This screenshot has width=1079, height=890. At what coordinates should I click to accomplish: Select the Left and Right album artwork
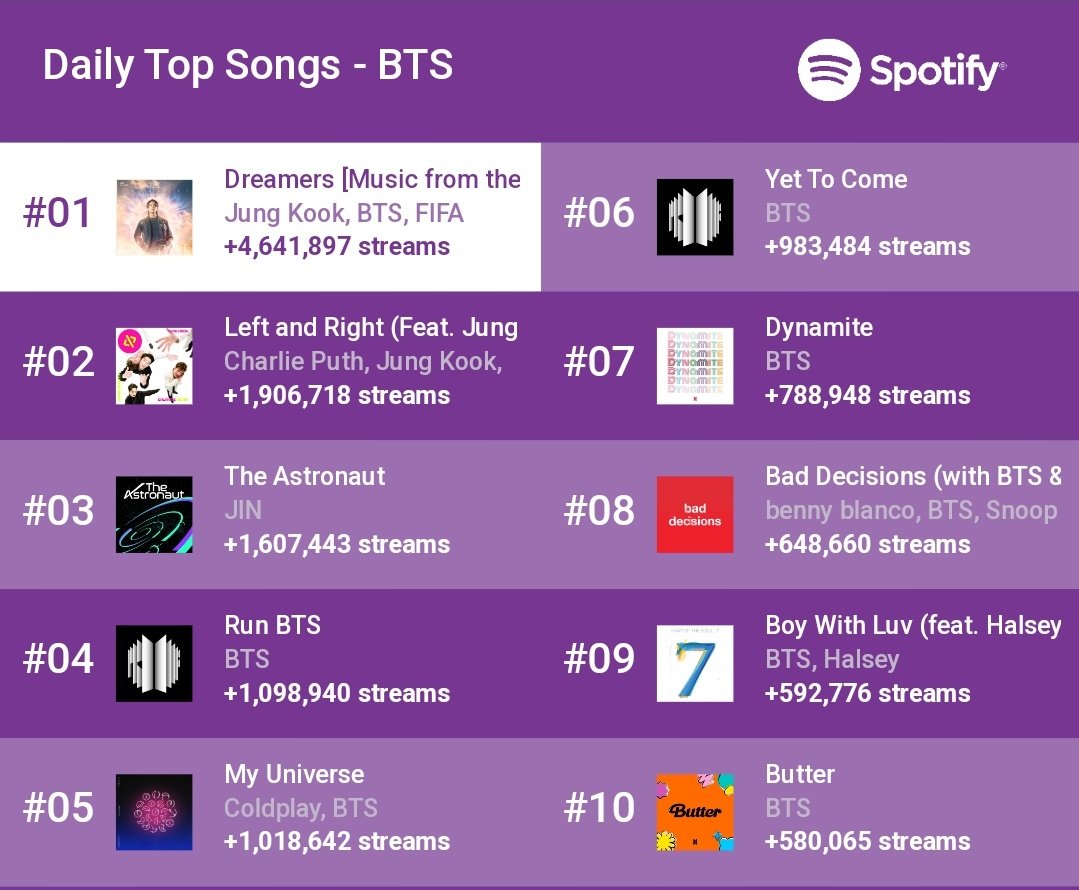tap(154, 366)
